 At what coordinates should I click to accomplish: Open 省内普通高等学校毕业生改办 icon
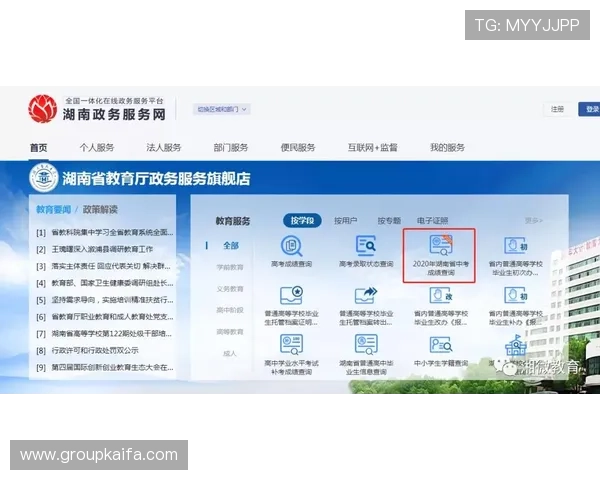pos(441,296)
